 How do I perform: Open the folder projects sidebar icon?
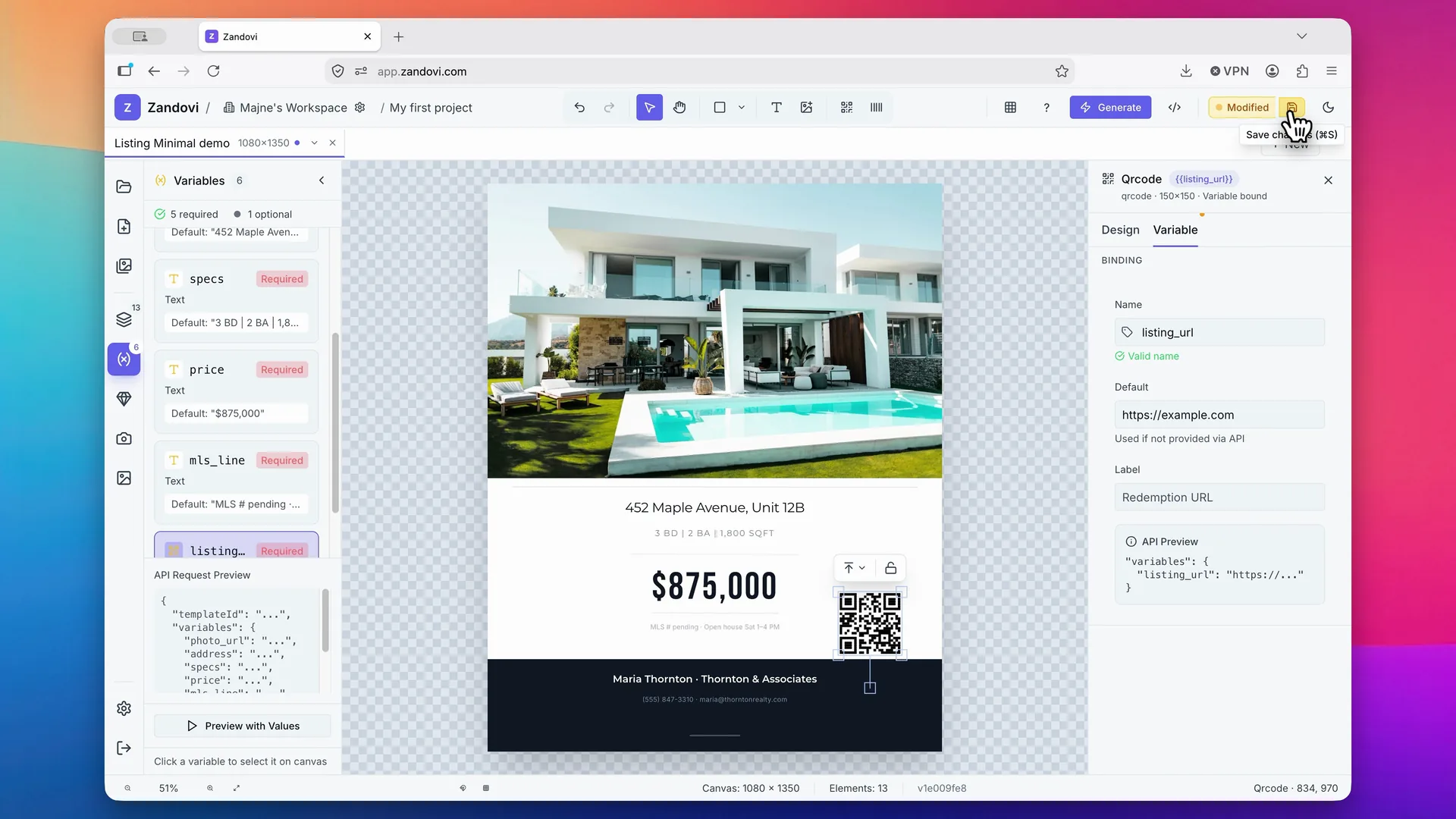[124, 187]
